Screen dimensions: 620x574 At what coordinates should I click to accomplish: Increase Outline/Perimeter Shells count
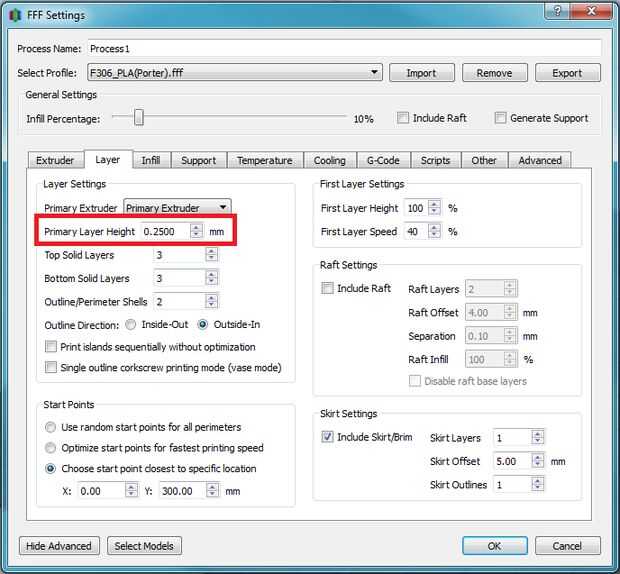coord(212,298)
